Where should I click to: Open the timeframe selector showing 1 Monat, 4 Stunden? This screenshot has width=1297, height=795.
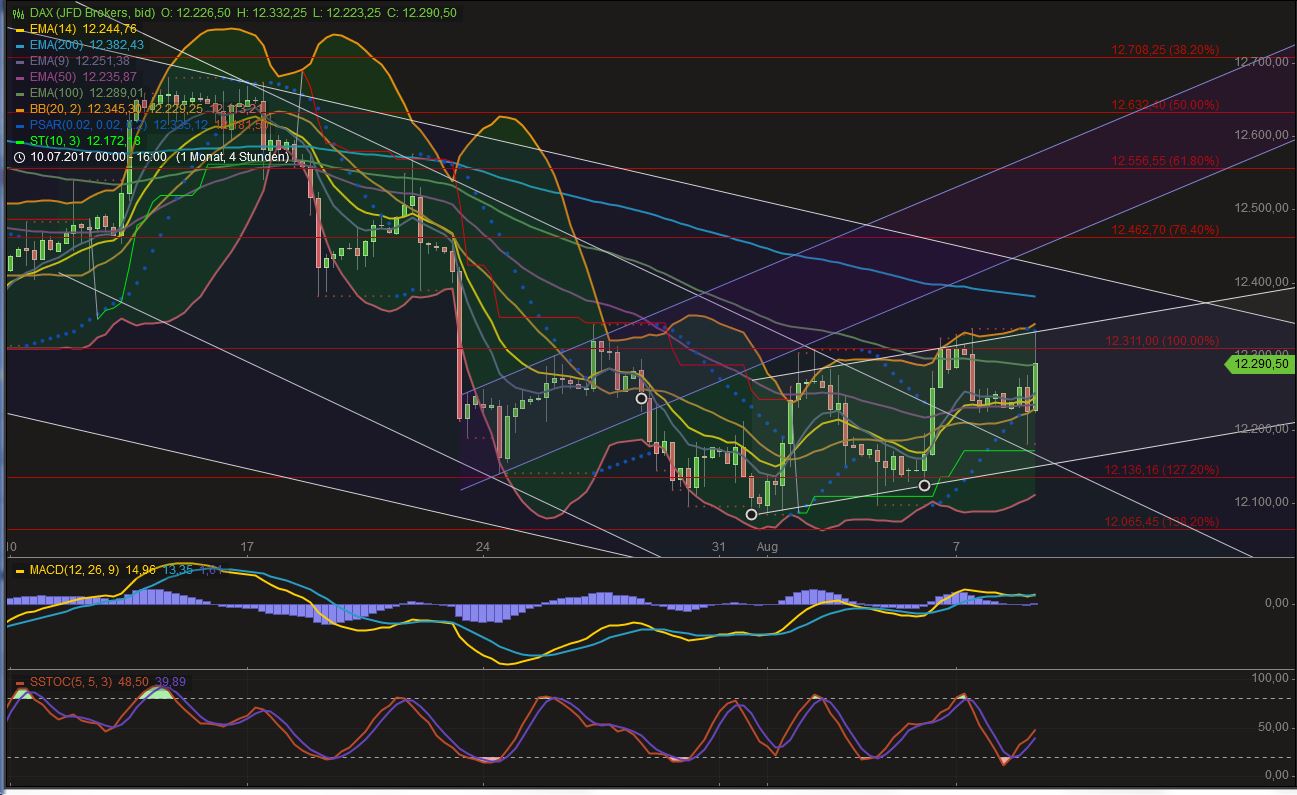(232, 157)
